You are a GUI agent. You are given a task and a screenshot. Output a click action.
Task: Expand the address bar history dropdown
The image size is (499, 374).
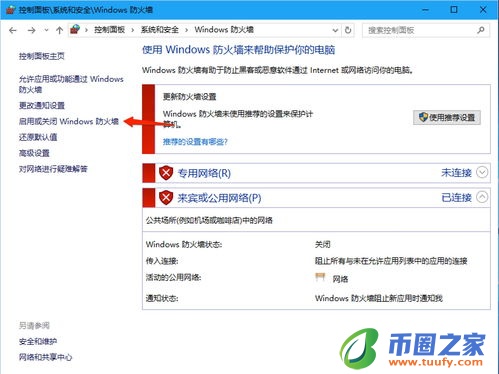[x=335, y=30]
